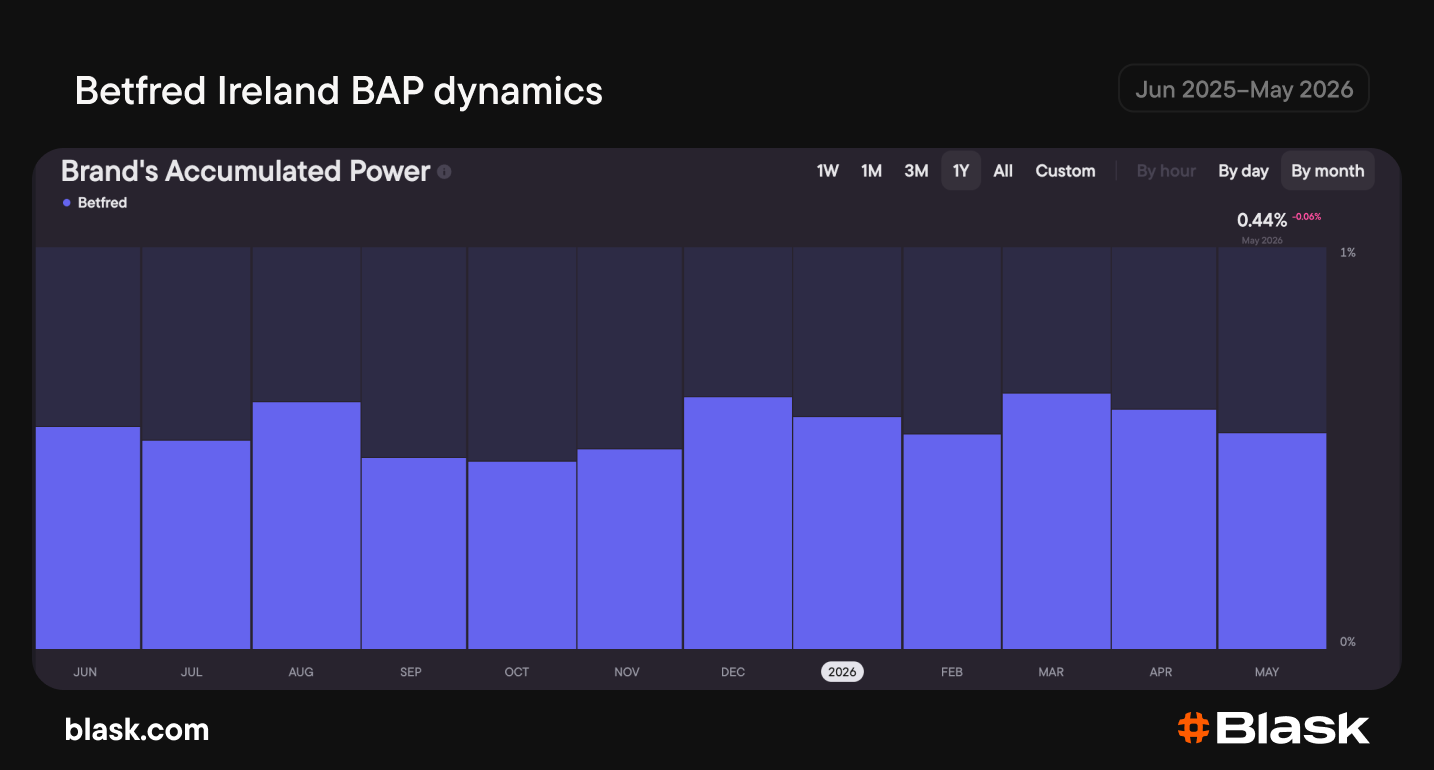The image size is (1434, 770).
Task: Toggle the Betfred legend dot
Action: [67, 203]
